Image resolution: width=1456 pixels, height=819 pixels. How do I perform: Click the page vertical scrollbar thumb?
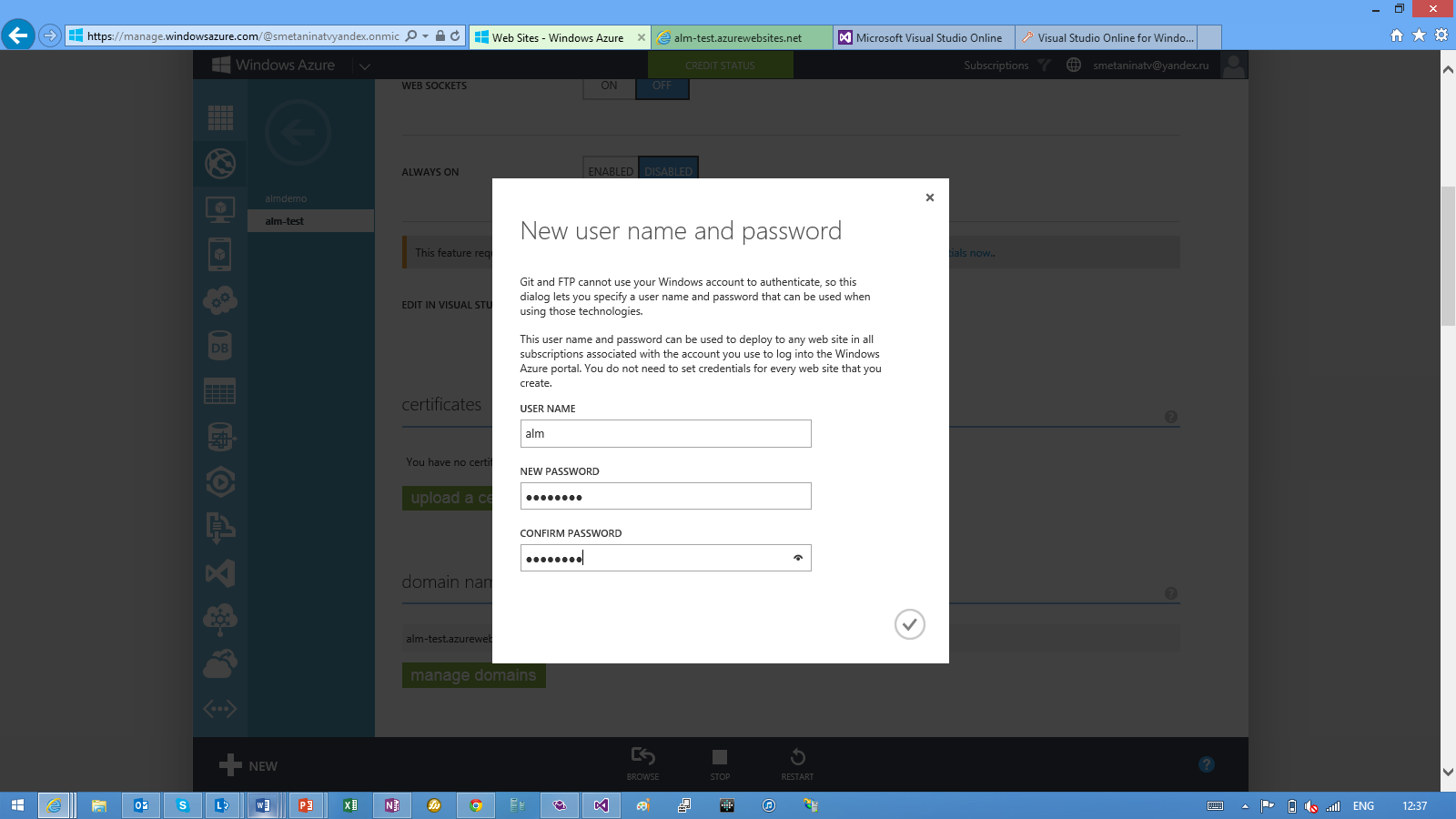click(1448, 256)
